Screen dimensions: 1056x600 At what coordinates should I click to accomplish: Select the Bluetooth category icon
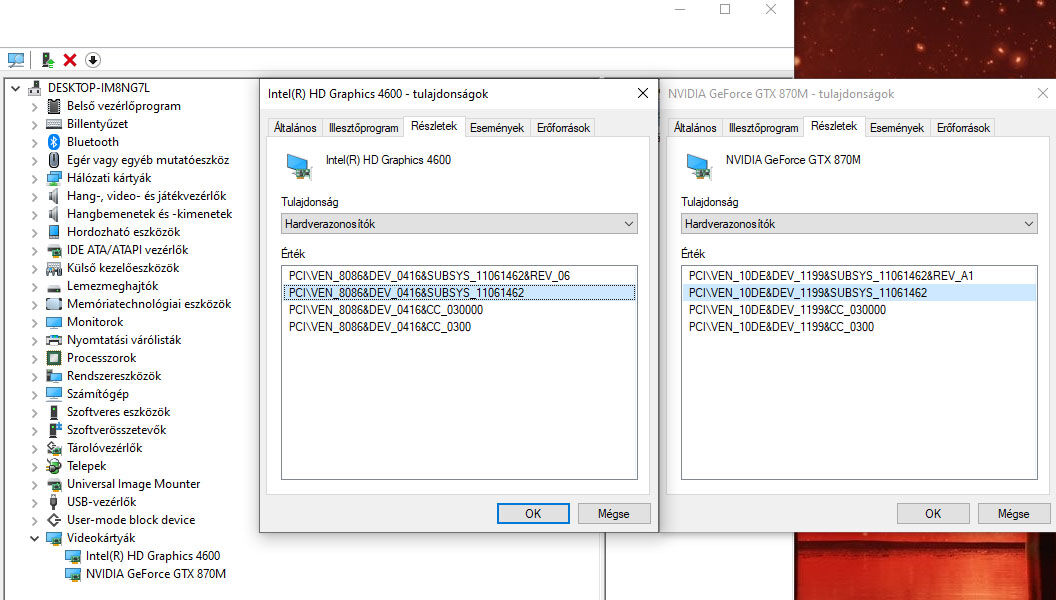click(x=54, y=142)
